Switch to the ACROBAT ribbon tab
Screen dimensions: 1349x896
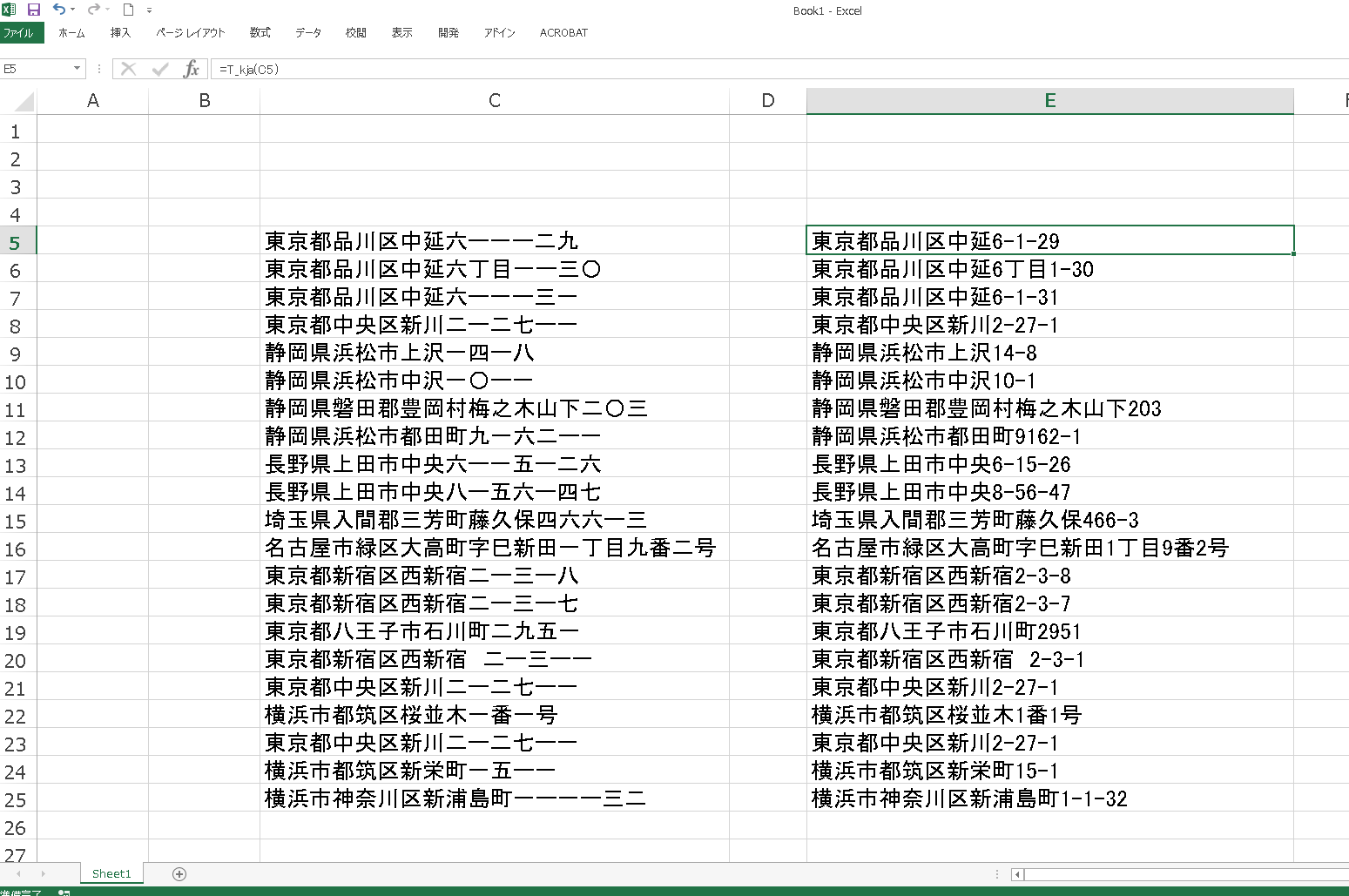(563, 33)
